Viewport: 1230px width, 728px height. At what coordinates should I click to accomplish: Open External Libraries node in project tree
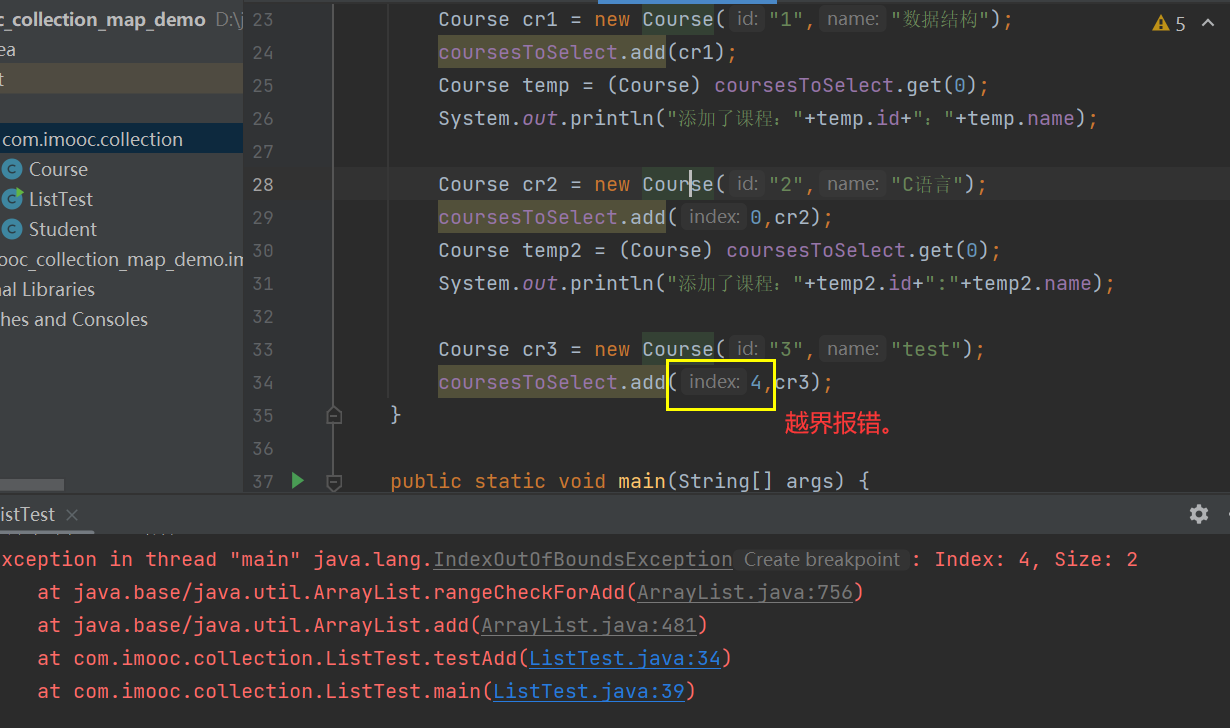tap(47, 289)
